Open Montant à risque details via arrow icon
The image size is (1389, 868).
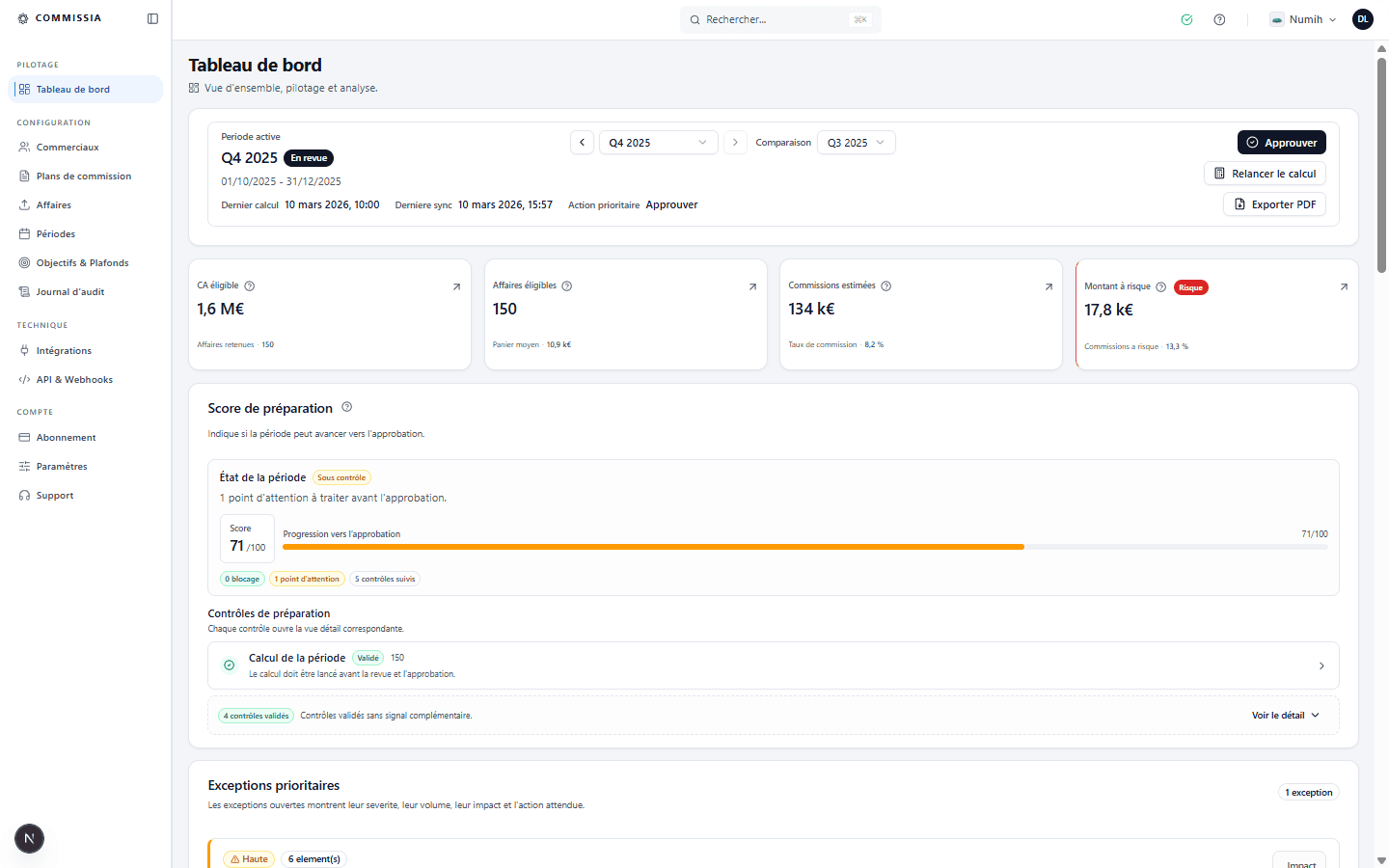[1344, 286]
